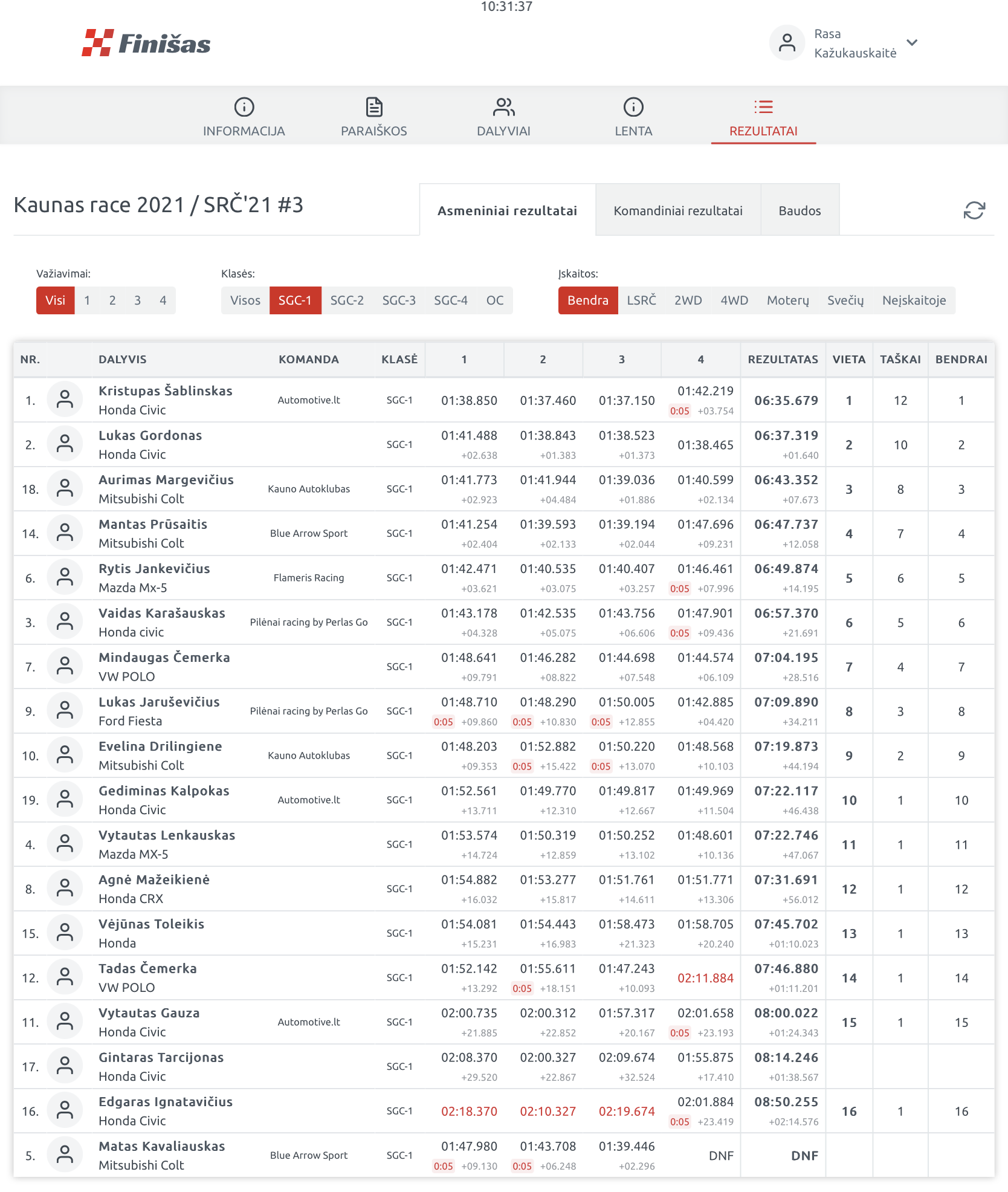Refresh the results with the reload icon
Screen dimensions: 1008x1192
(x=974, y=210)
